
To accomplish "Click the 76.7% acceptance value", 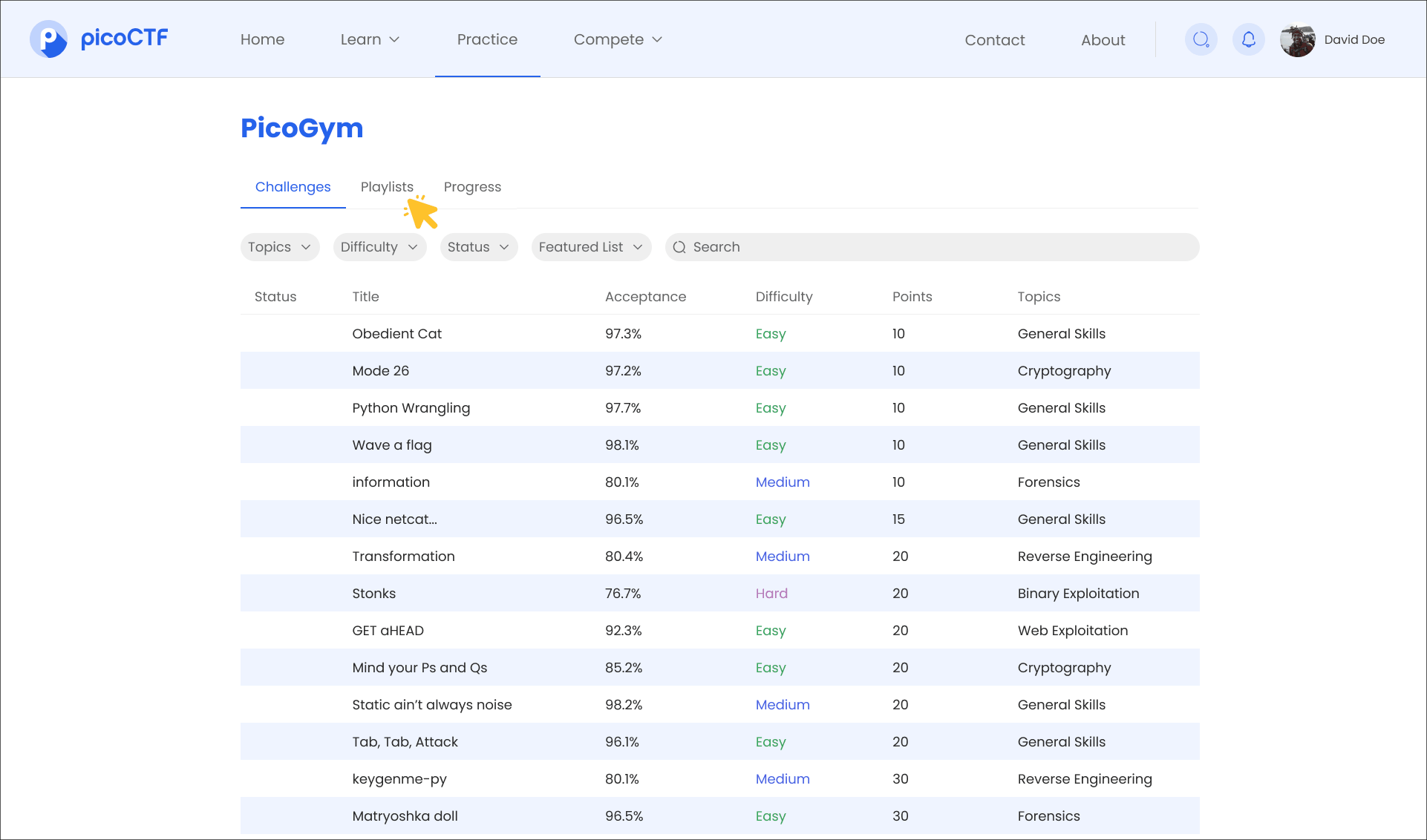I will (622, 594).
